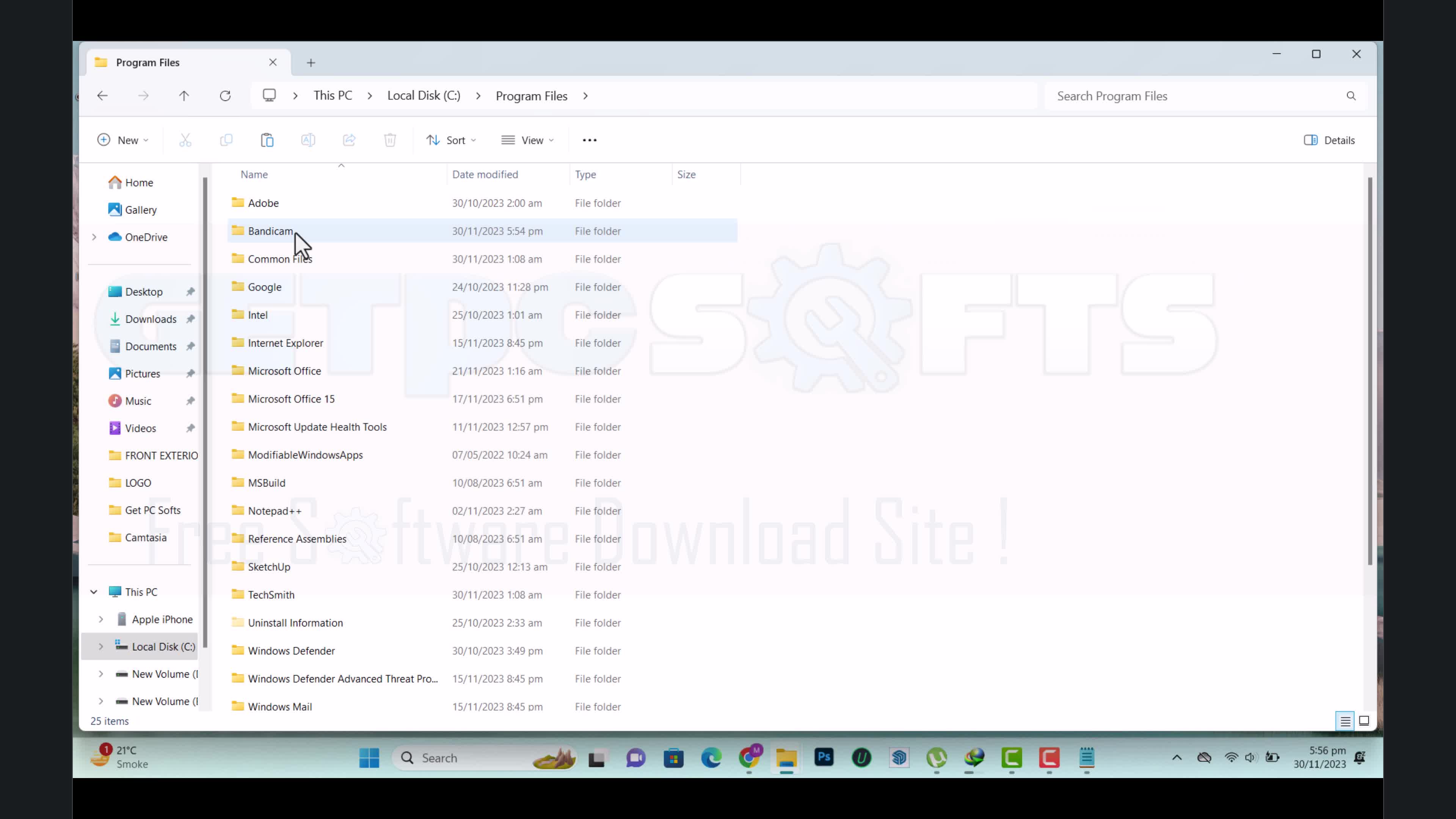Screen dimensions: 1456x819
Task: Click the navigation pane scrollbar
Action: [205, 413]
